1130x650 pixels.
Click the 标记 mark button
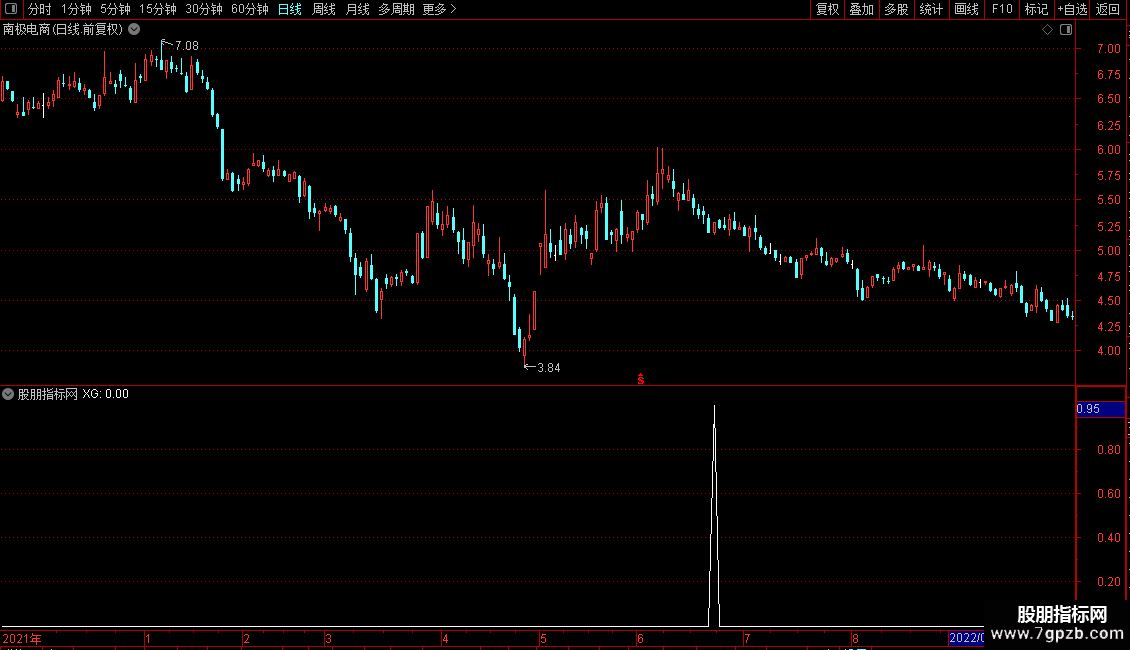coord(1036,9)
